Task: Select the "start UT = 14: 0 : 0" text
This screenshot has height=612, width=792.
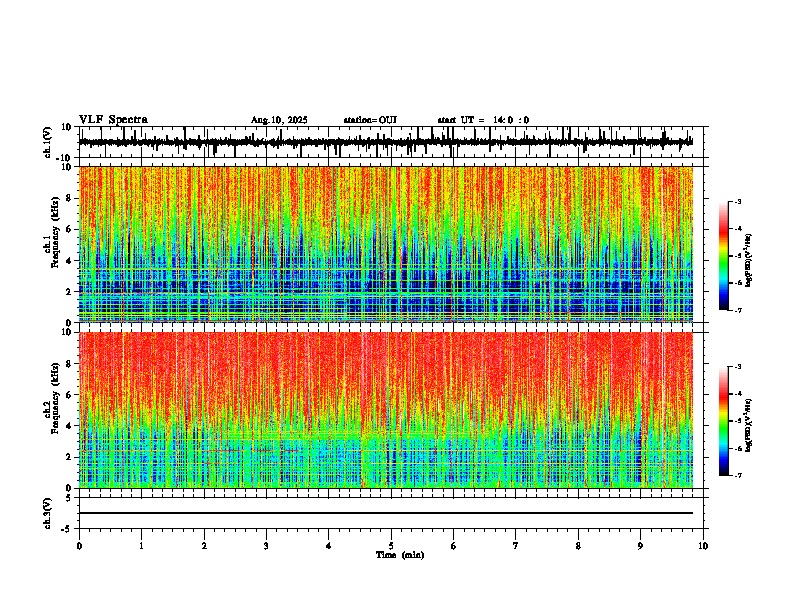Action: (x=483, y=120)
